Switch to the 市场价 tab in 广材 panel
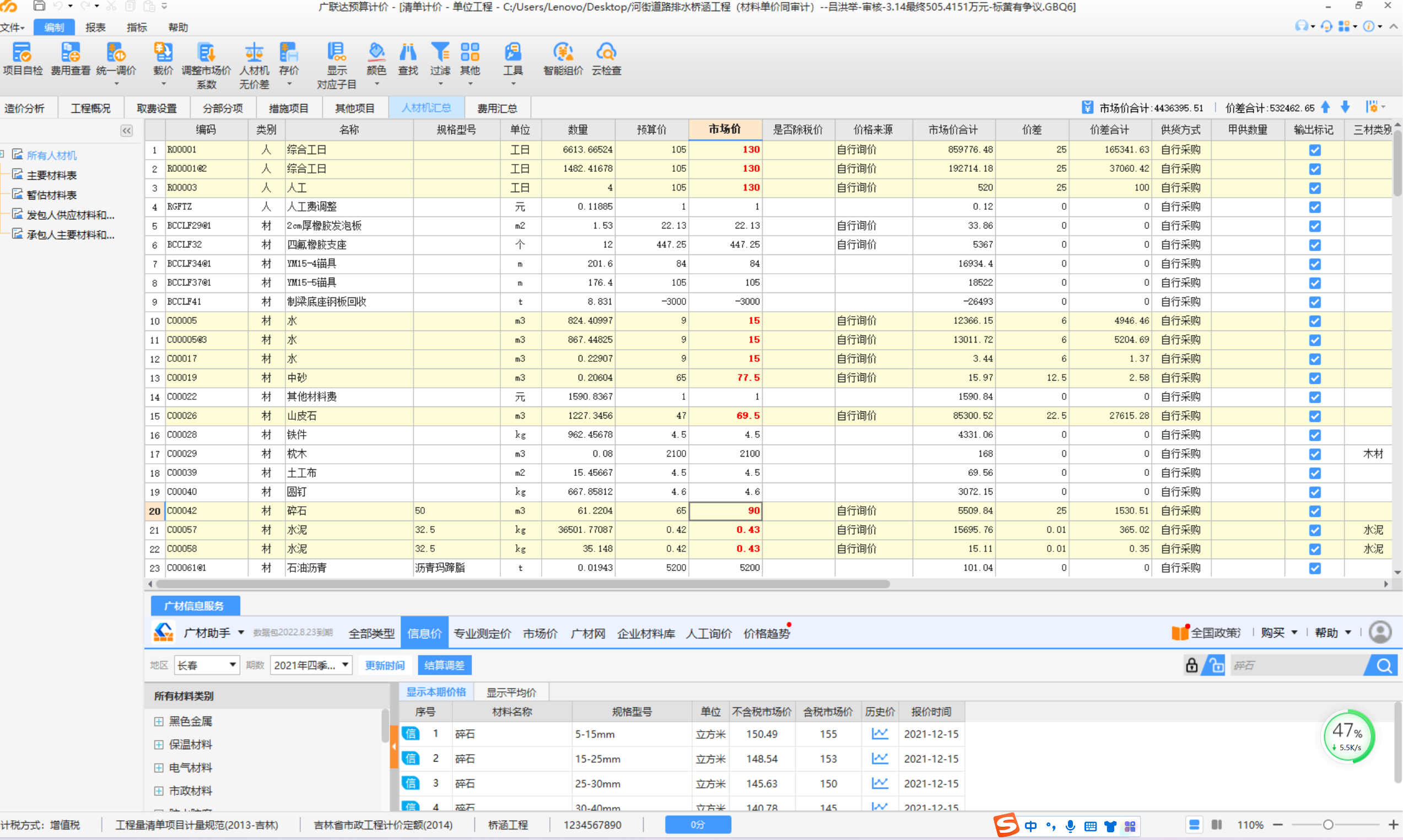Viewport: 1403px width, 840px height. click(539, 633)
